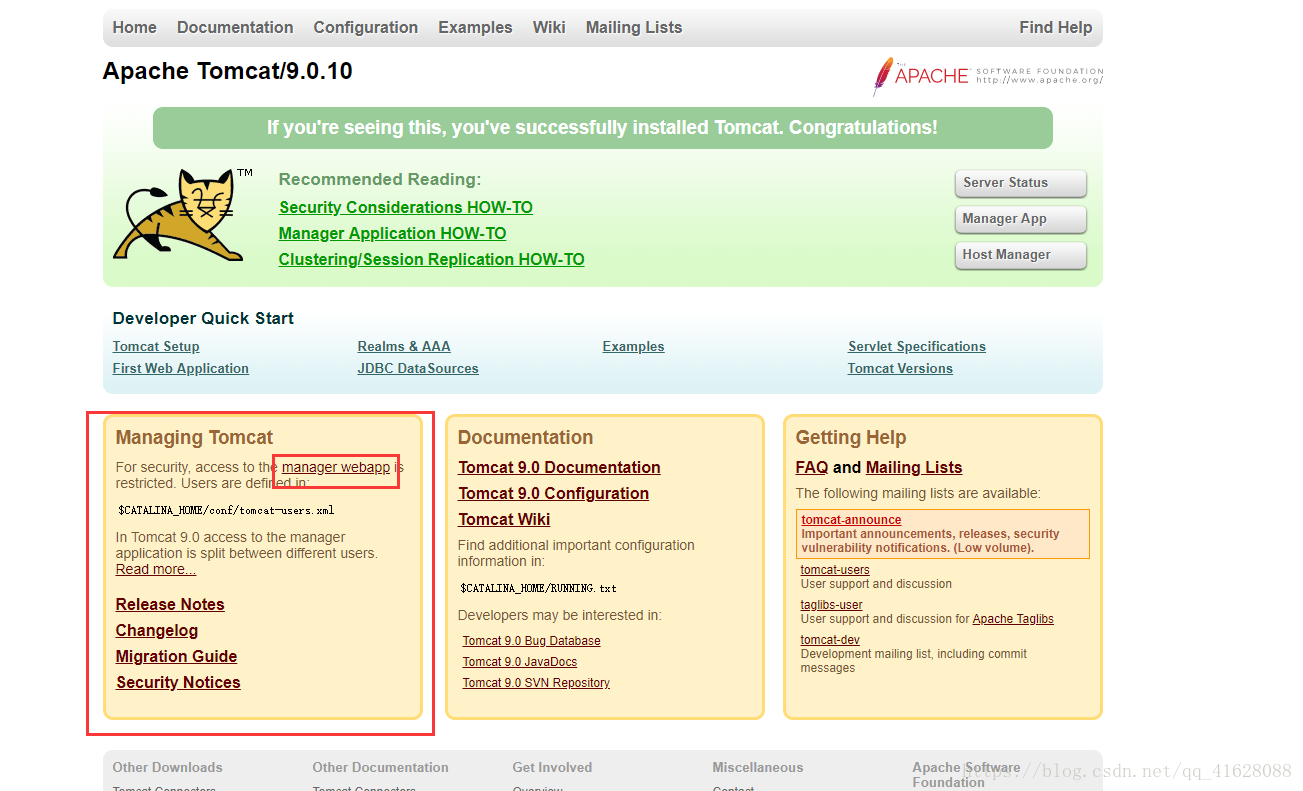Image resolution: width=1303 pixels, height=791 pixels.
Task: Open the Examples nav item in top bar
Action: (x=475, y=28)
